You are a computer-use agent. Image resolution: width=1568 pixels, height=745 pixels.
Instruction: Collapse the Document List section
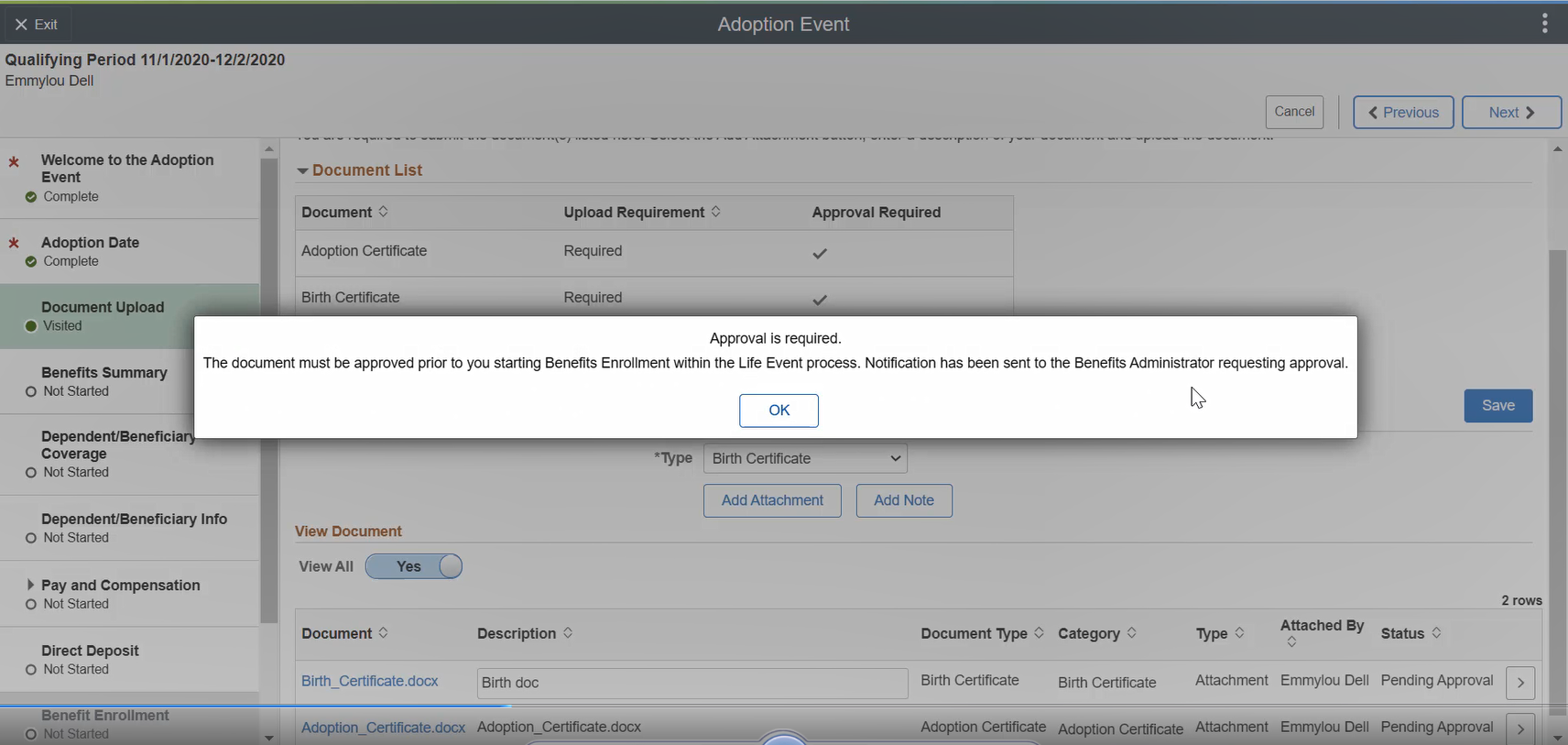[x=302, y=170]
